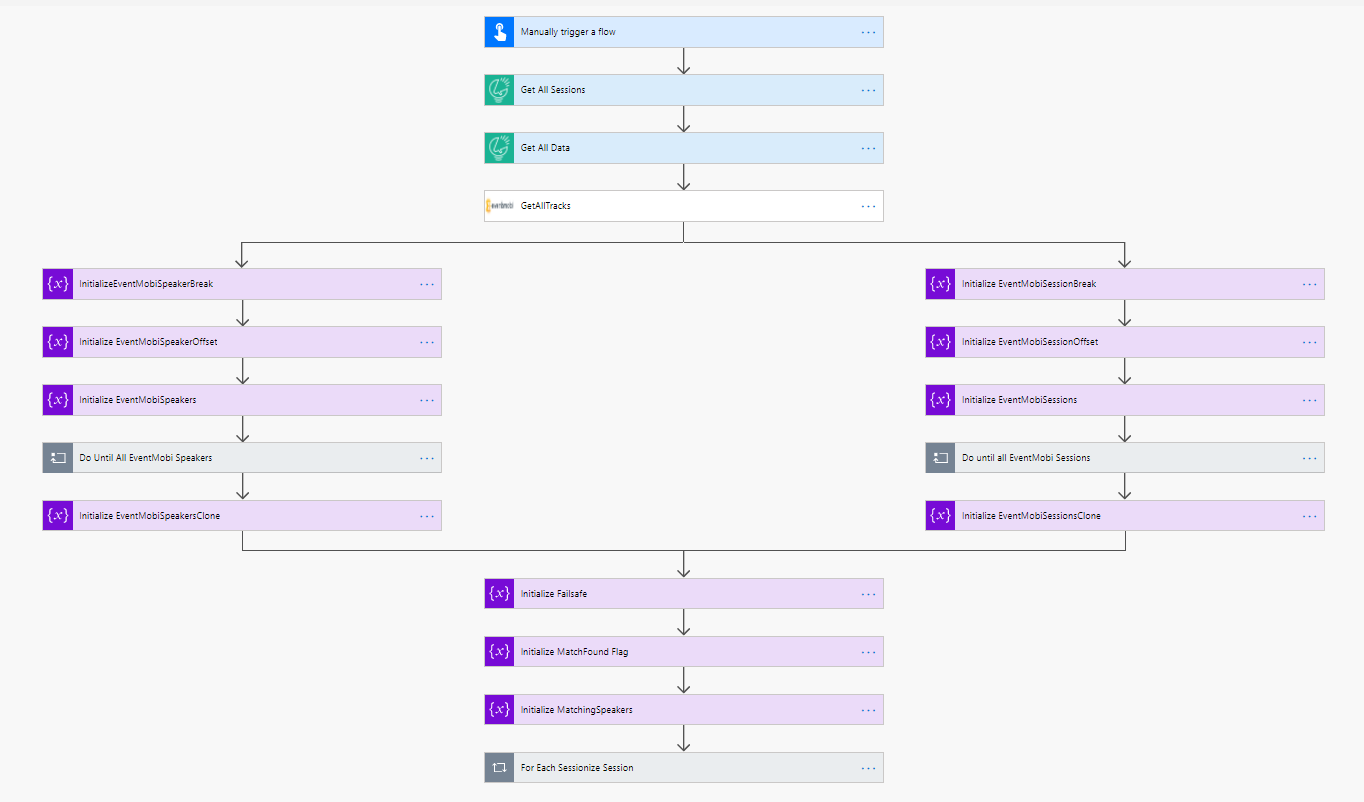Image resolution: width=1364 pixels, height=802 pixels.
Task: Click the GetAllTracks EventMobi logo icon
Action: 499,206
